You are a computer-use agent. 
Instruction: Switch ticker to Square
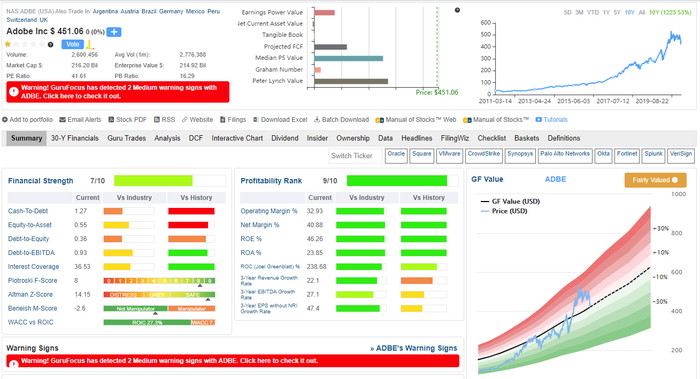coord(422,156)
